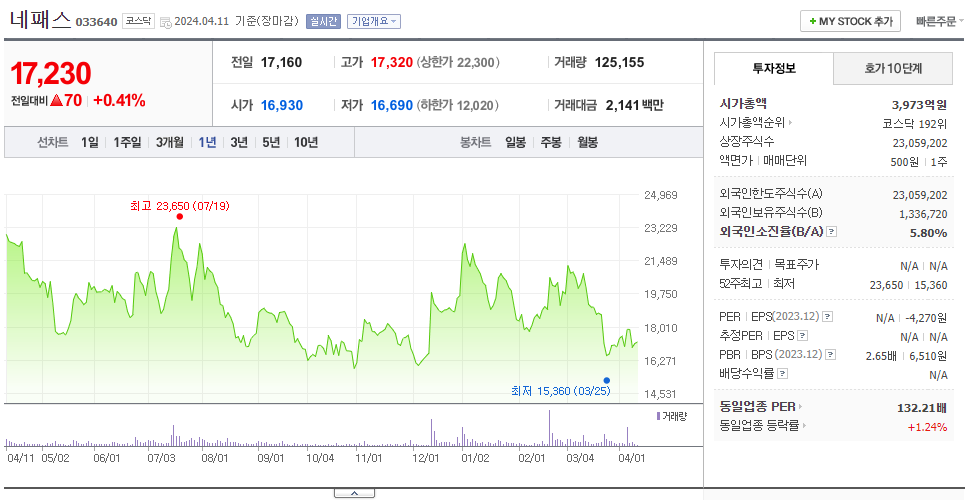The width and height of the screenshot is (968, 500).
Task: Open help icon next to 추정PER EPS
Action: (803, 336)
